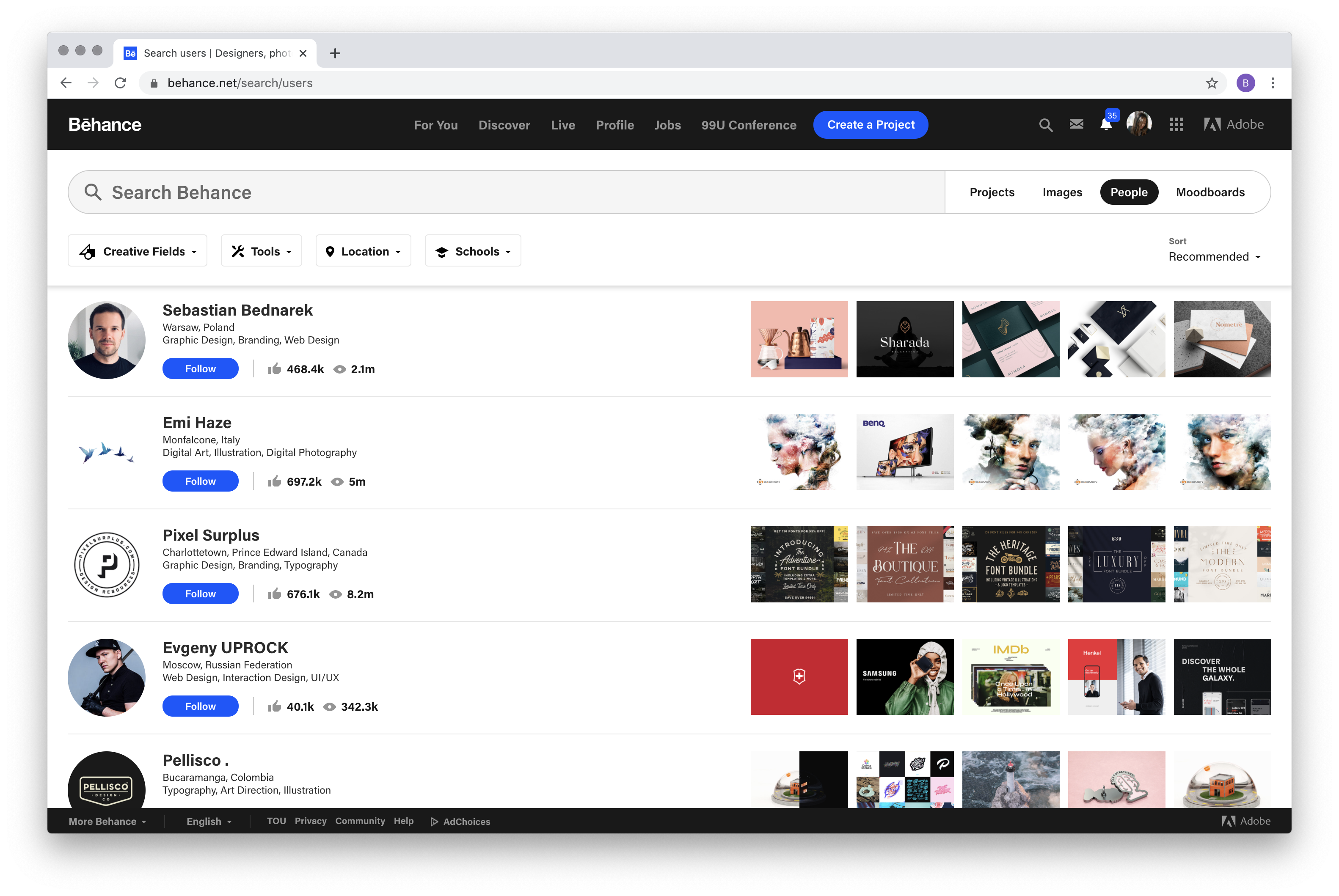Reload the page
Screen dimensions: 1339x896
(x=120, y=83)
